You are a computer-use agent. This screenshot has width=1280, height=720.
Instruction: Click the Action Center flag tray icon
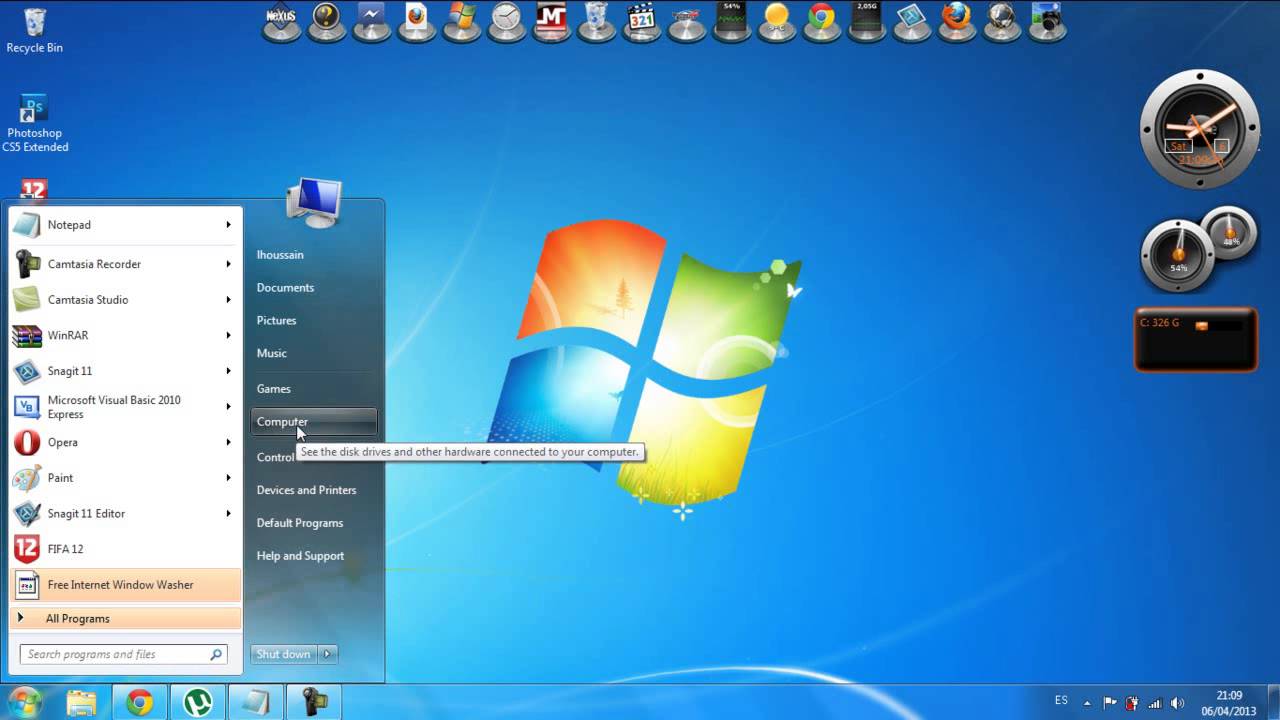[x=1110, y=703]
